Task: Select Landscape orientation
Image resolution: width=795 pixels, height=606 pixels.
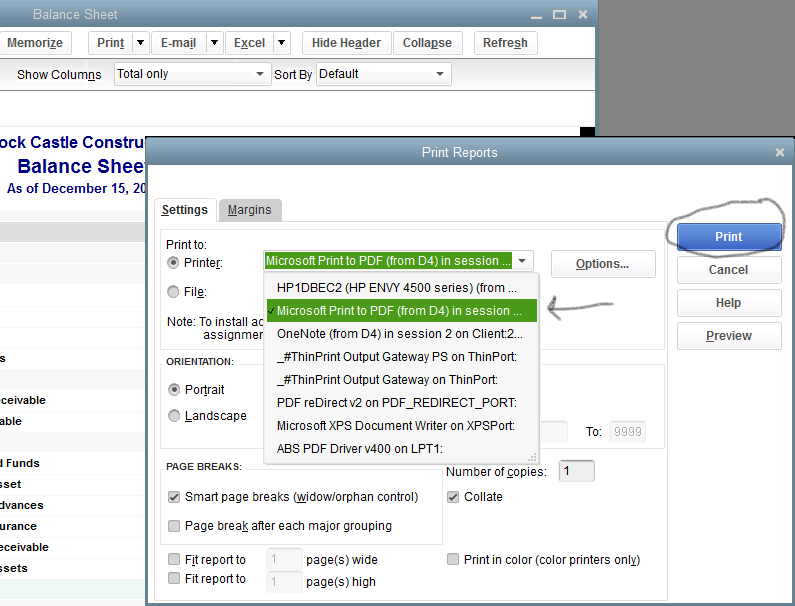Action: click(x=174, y=416)
